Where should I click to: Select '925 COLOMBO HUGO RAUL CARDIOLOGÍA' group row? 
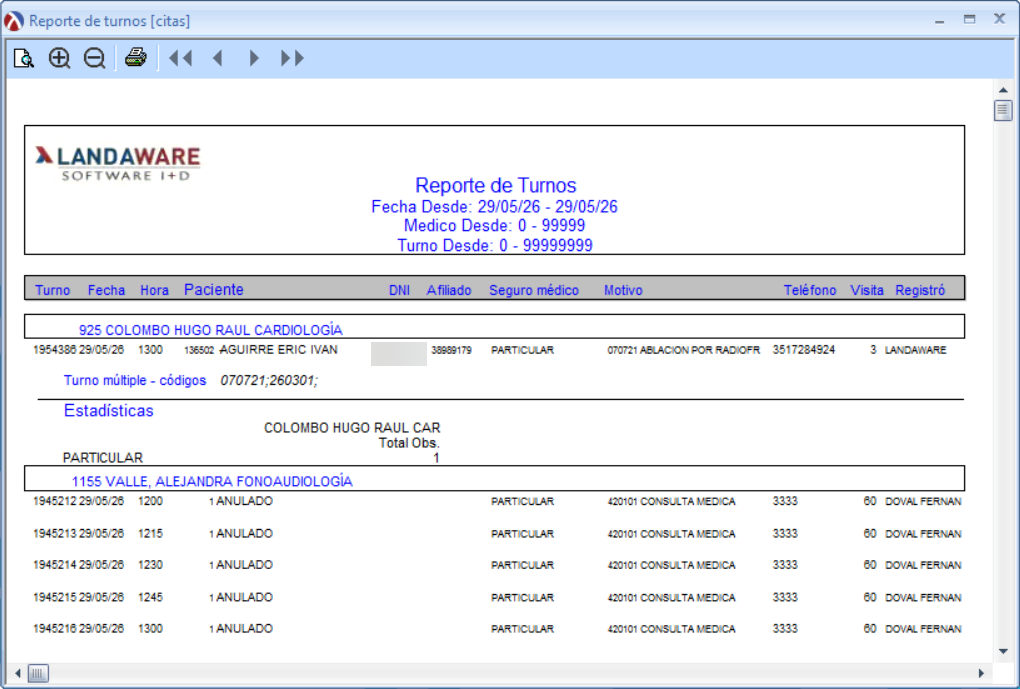(494, 327)
